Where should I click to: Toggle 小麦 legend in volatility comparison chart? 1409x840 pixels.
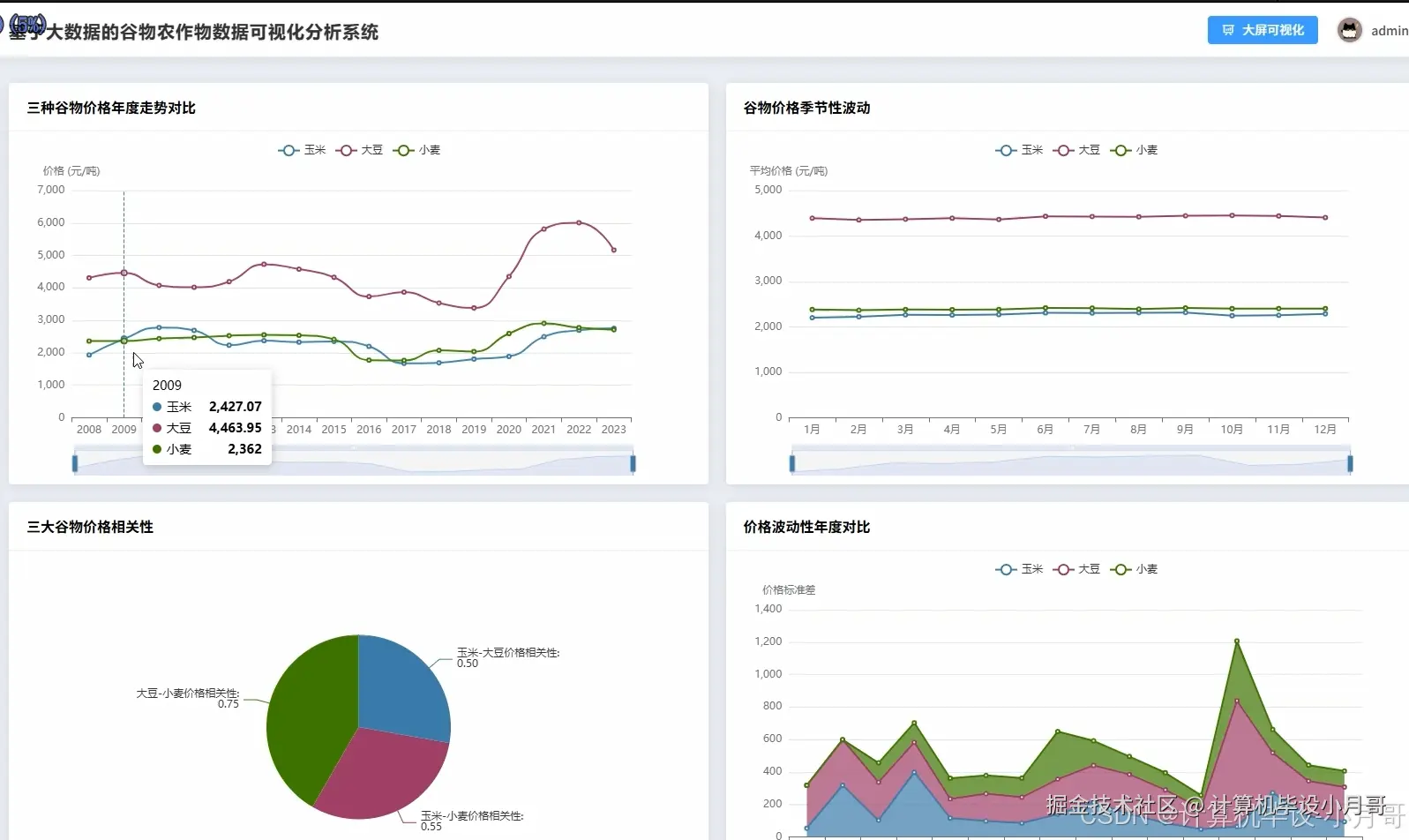pos(1134,569)
